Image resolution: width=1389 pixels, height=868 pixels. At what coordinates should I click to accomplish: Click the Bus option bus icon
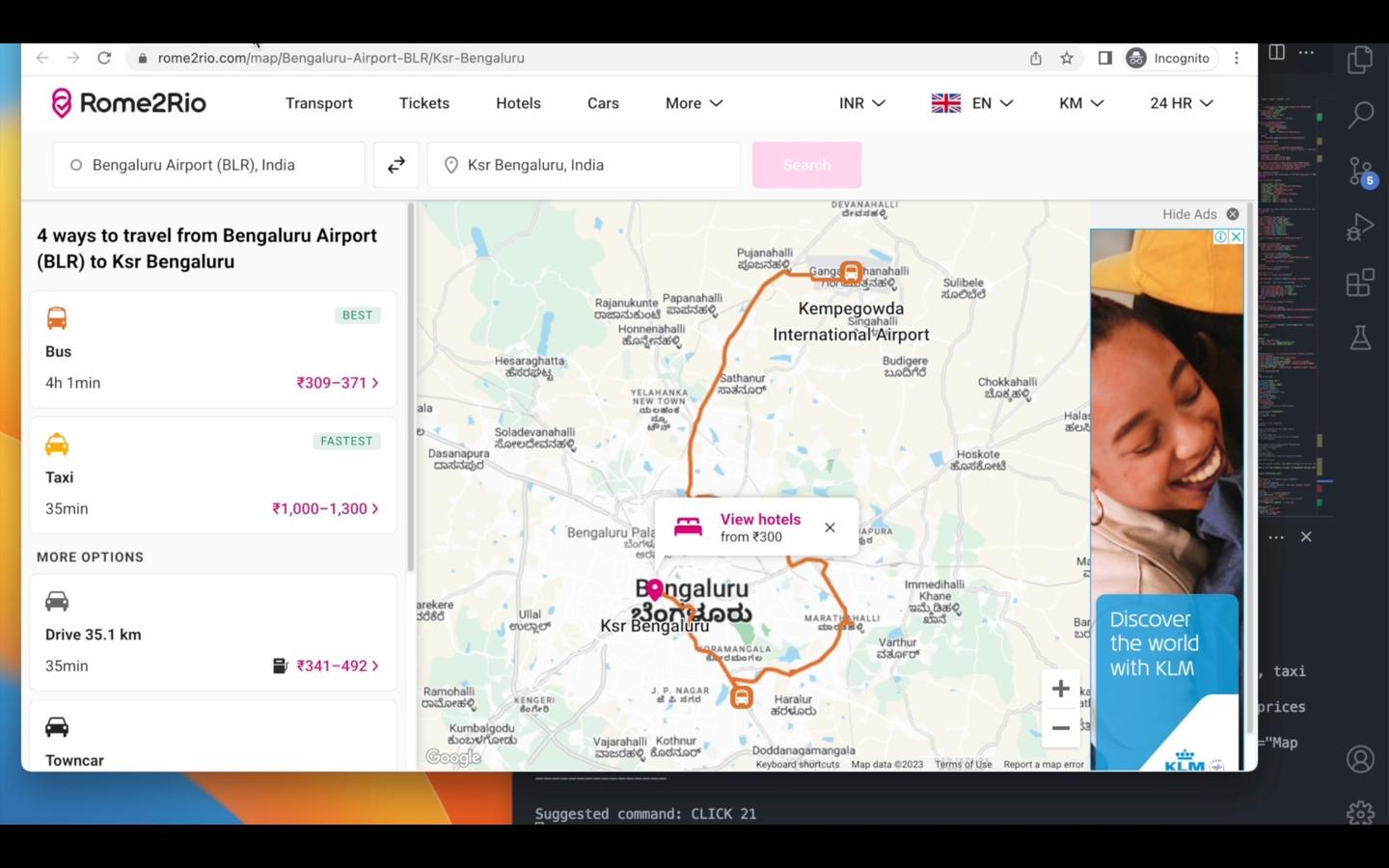click(x=57, y=318)
